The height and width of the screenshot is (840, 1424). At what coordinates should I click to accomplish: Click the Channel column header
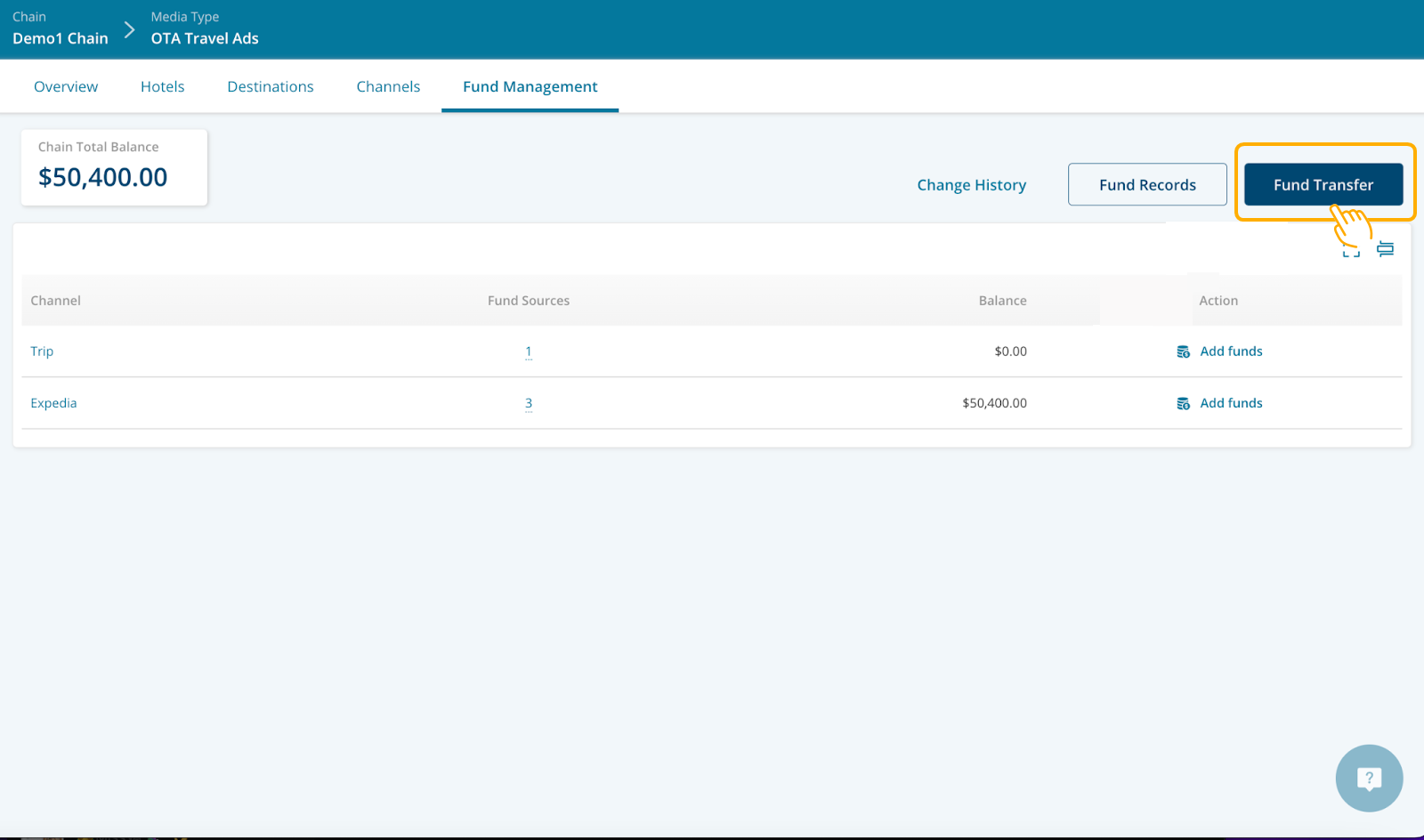click(55, 301)
